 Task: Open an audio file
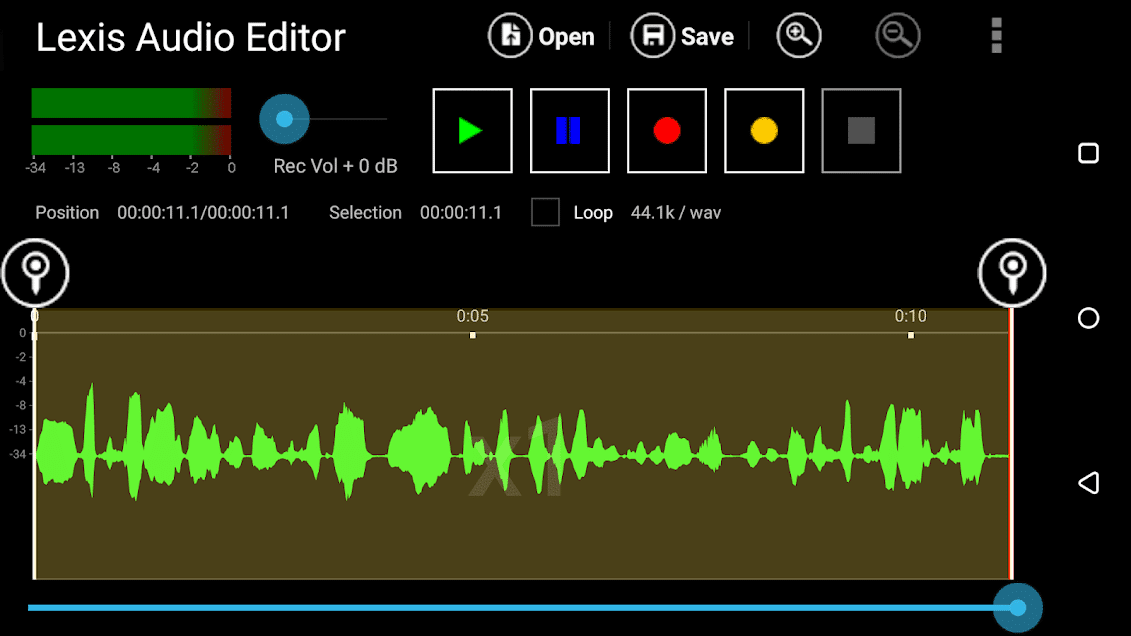[x=541, y=37]
